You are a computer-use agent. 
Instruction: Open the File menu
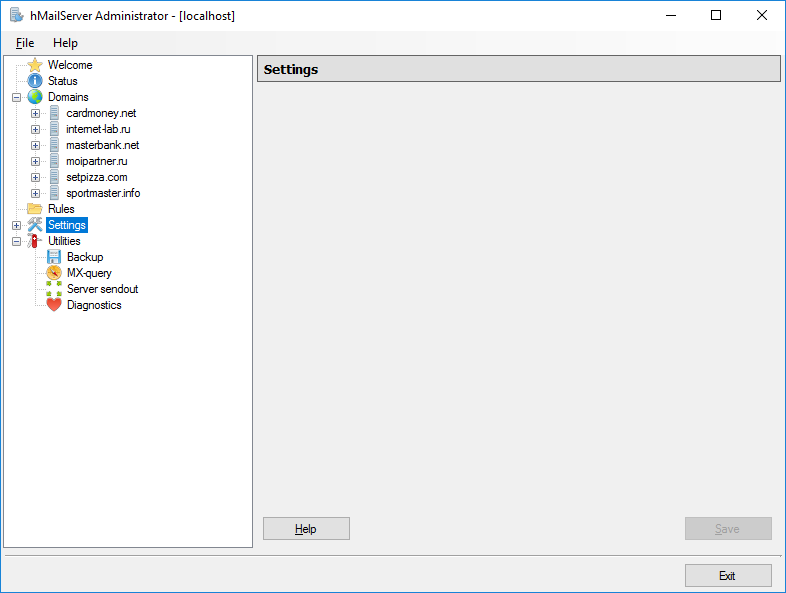25,43
